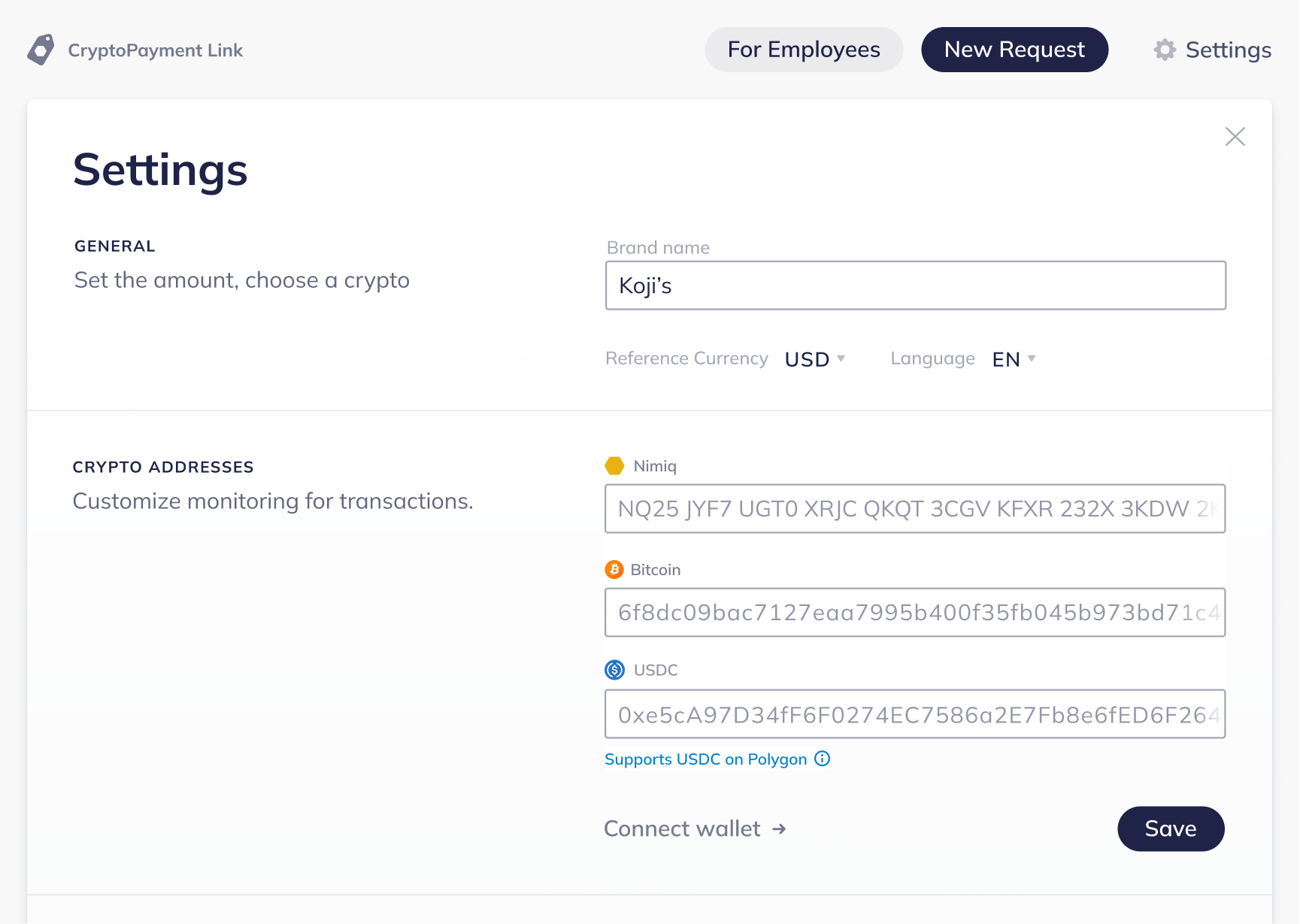The image size is (1300, 924).
Task: Click the CryptoPayment Link tag logo
Action: (41, 50)
